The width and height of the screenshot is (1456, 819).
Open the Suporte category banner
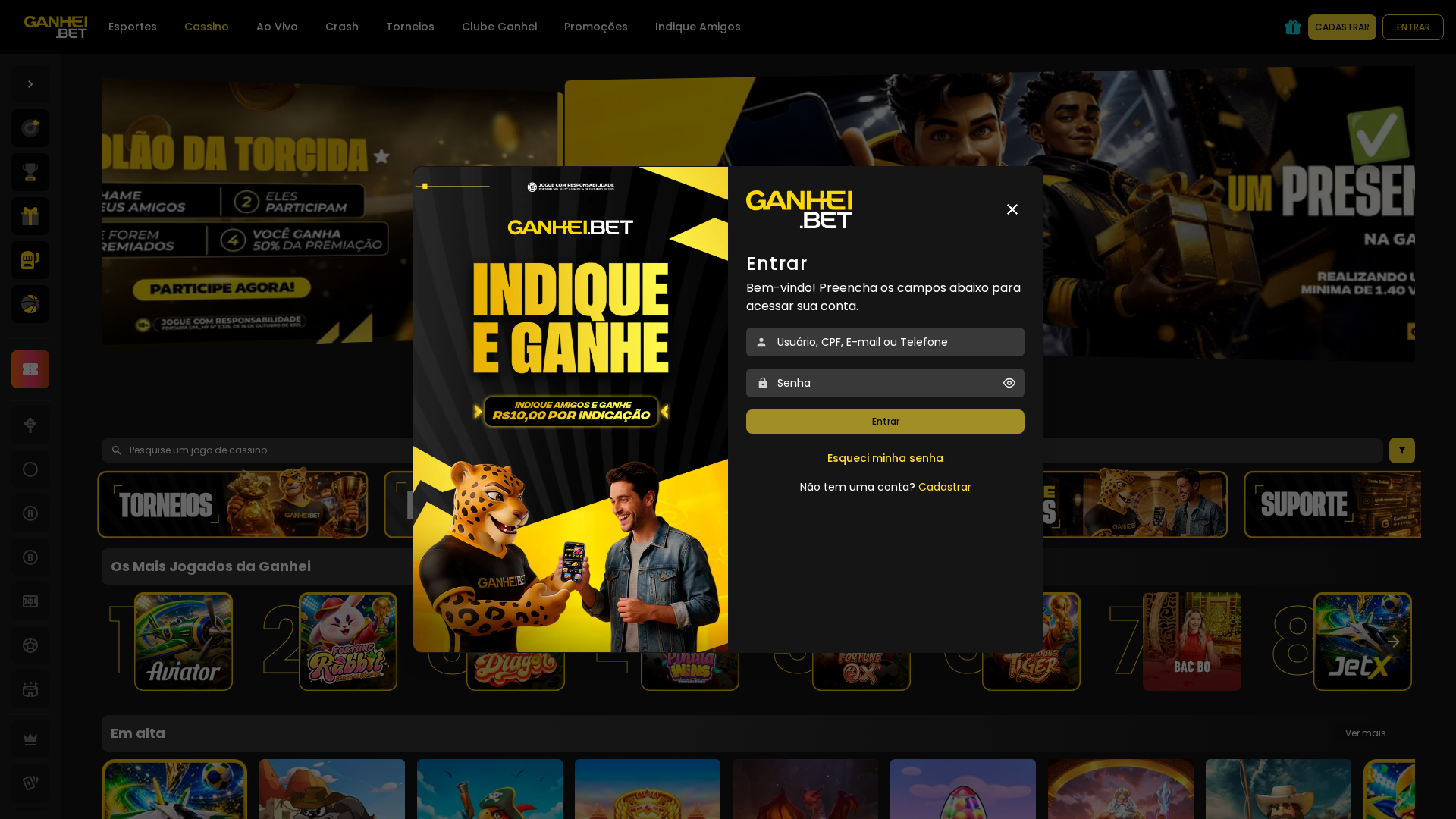click(x=1332, y=504)
